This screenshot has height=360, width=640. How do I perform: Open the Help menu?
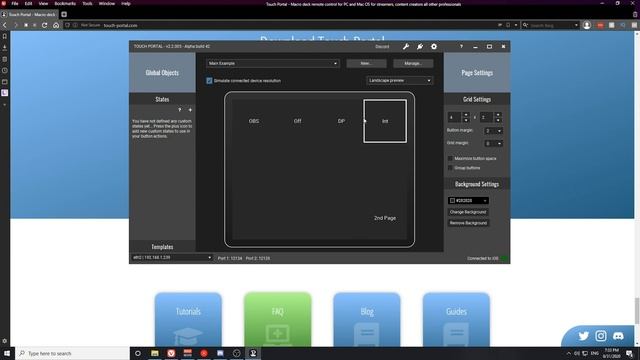(126, 4)
